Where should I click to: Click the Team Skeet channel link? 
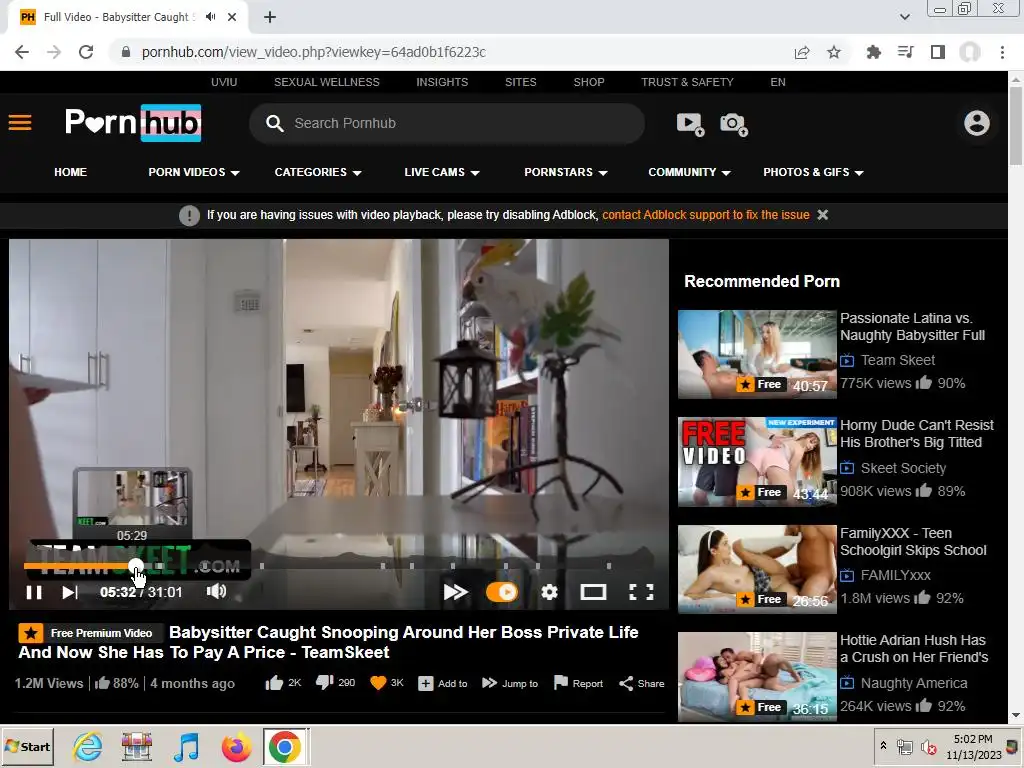tap(898, 360)
